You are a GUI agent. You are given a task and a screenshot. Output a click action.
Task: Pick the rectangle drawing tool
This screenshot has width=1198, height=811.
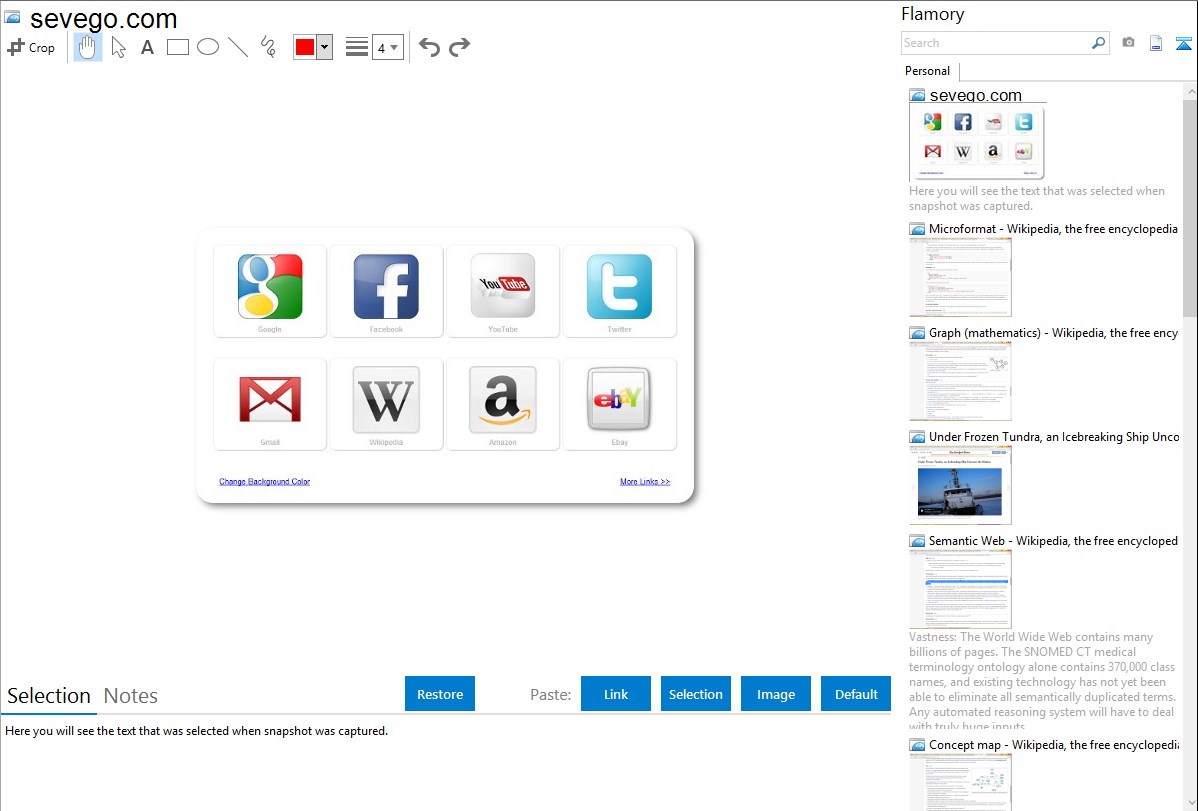pyautogui.click(x=177, y=47)
